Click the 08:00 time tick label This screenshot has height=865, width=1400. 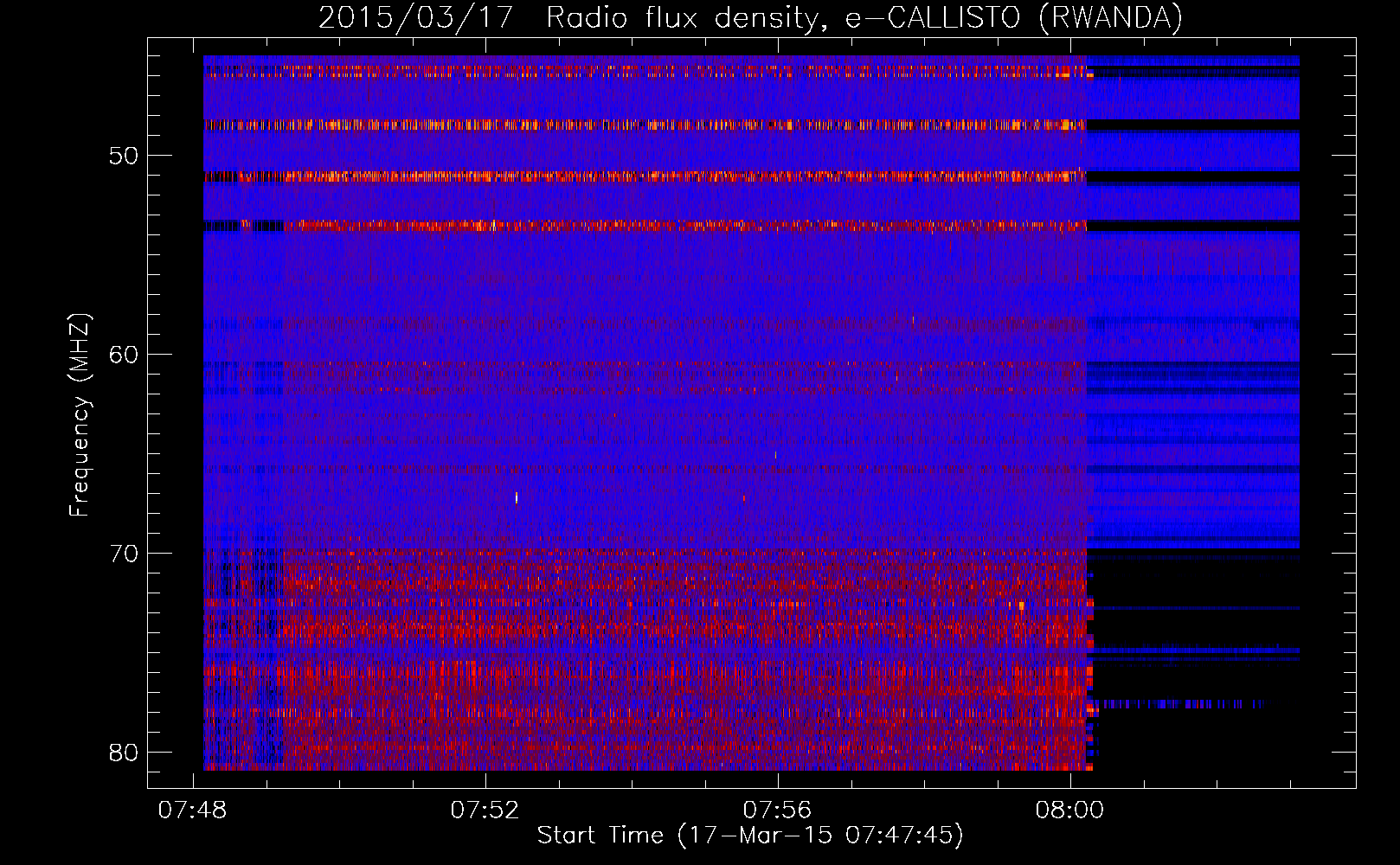tap(1069, 811)
